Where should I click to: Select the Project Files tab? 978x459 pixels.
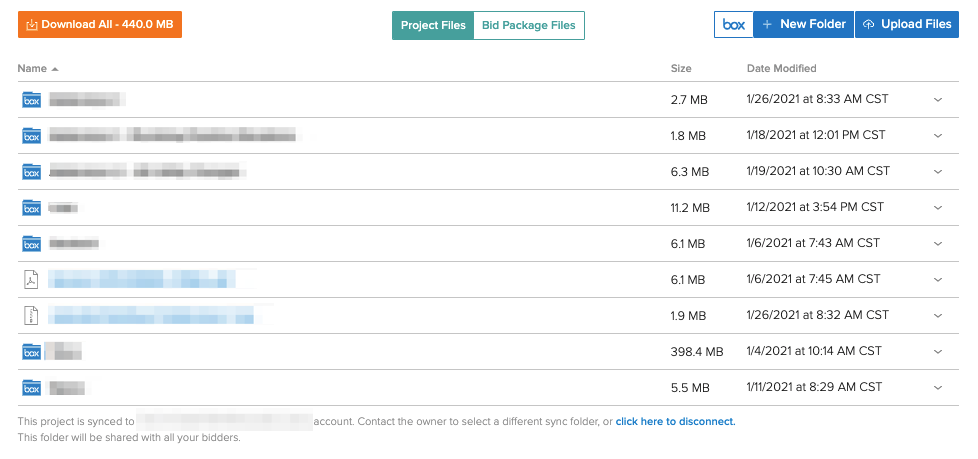432,26
